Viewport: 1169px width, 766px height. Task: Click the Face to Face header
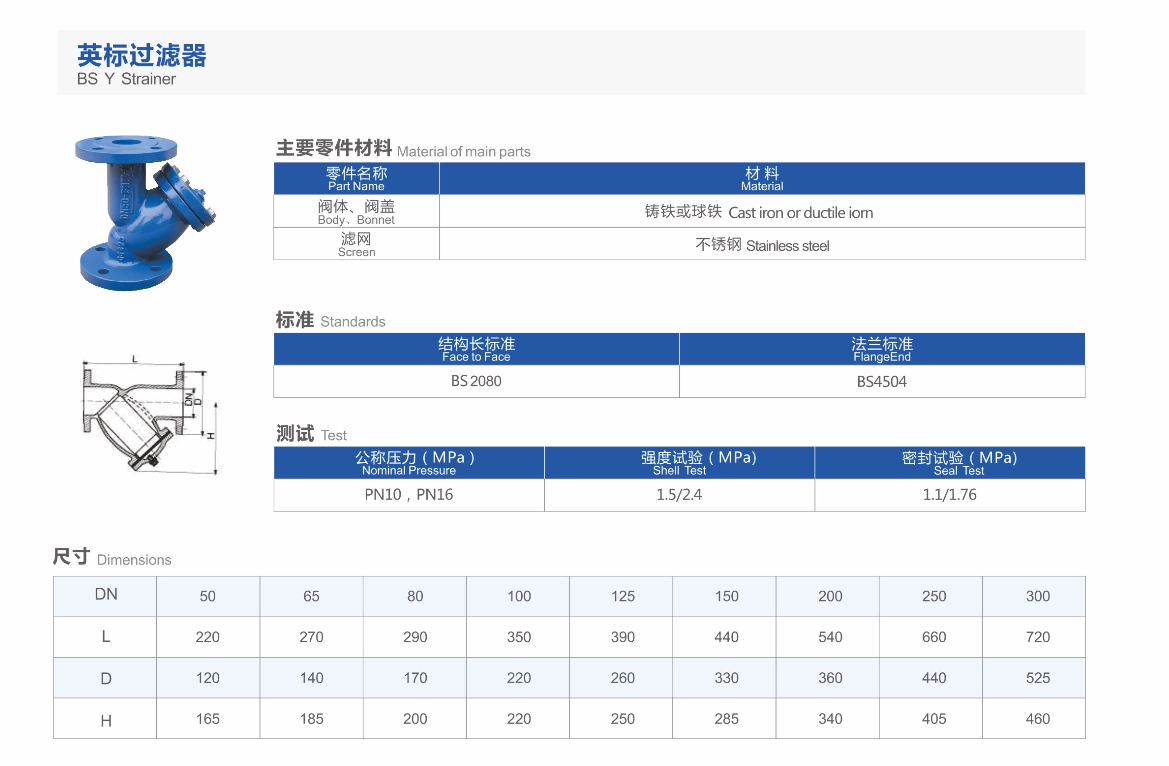[476, 349]
